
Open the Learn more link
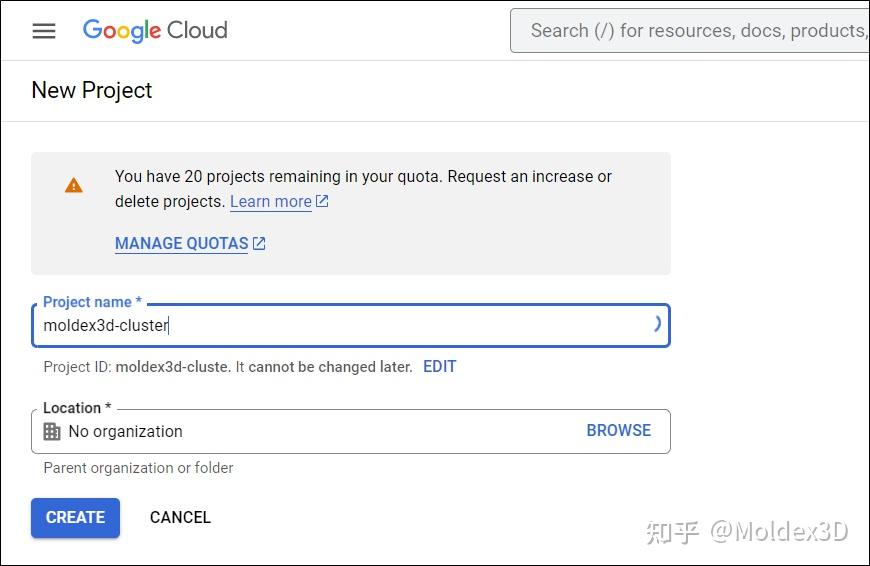click(270, 201)
